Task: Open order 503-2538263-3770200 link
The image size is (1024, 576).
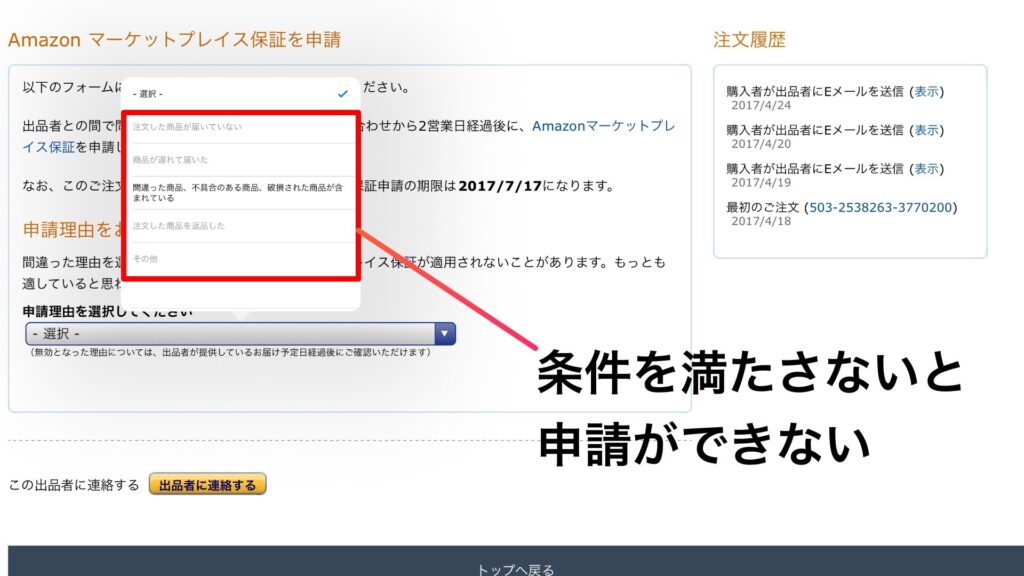Action: point(880,207)
